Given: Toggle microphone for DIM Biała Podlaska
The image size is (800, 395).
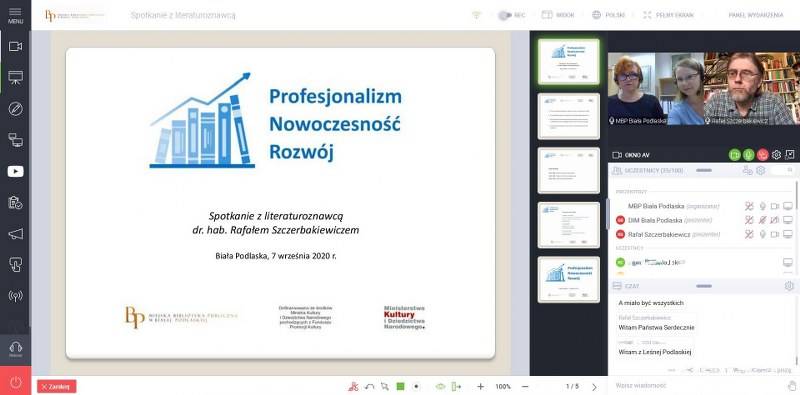Looking at the screenshot, I should 762,220.
